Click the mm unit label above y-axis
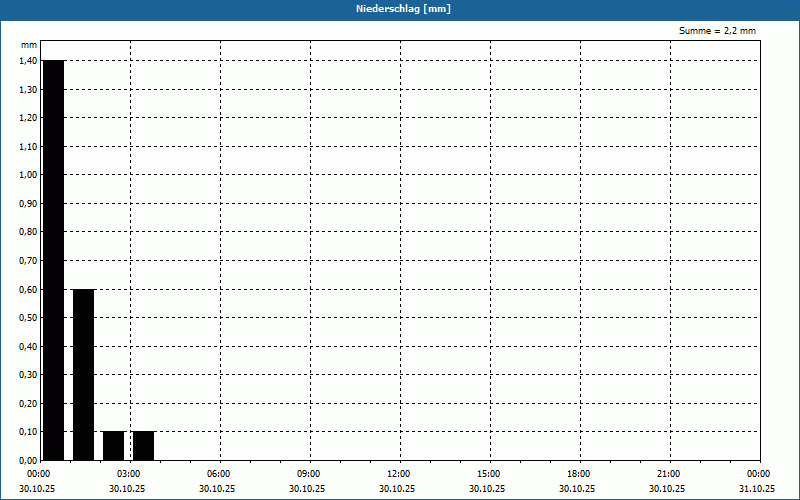 pyautogui.click(x=29, y=45)
